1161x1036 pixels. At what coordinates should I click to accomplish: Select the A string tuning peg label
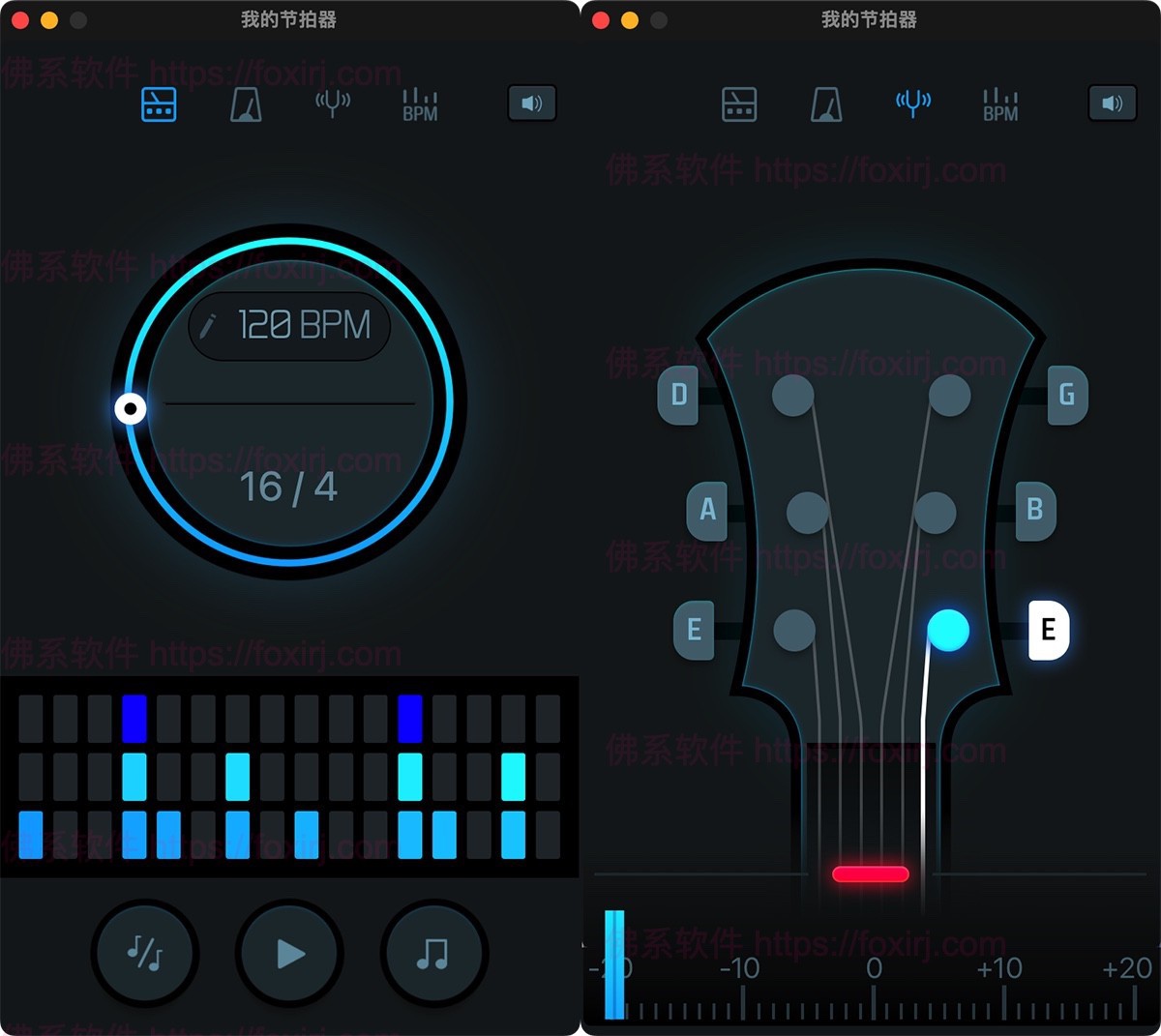pyautogui.click(x=707, y=509)
